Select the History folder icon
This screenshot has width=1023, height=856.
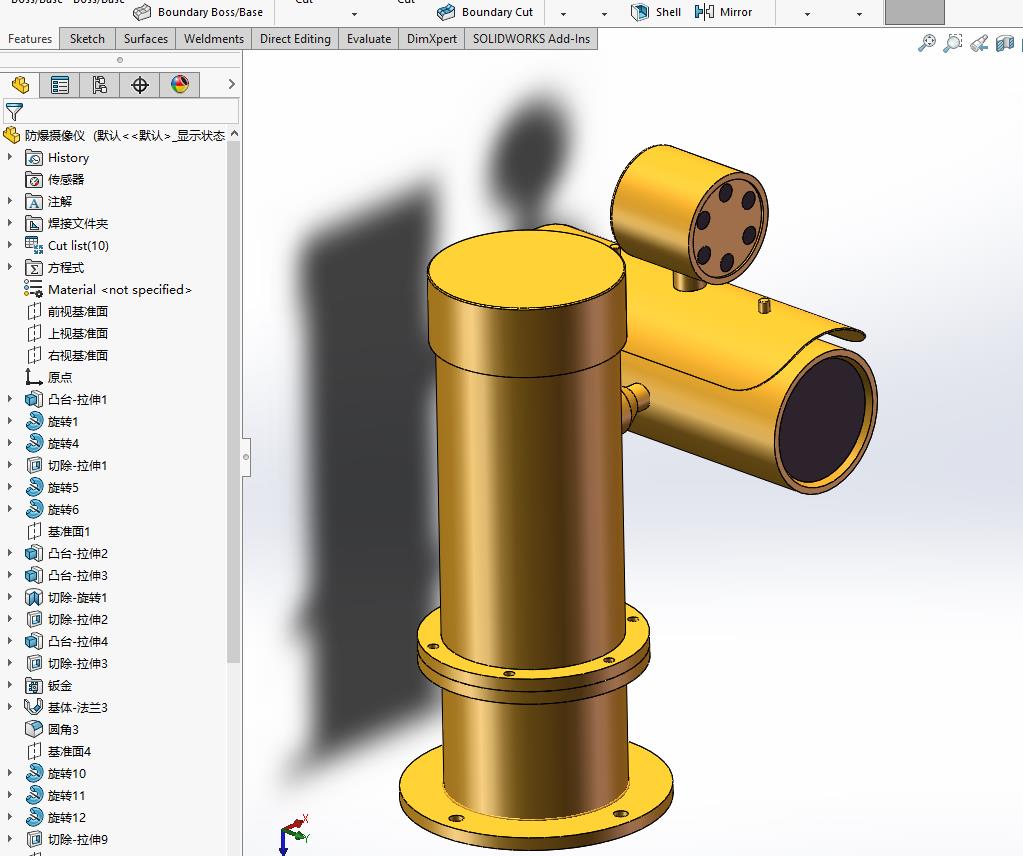(x=34, y=158)
